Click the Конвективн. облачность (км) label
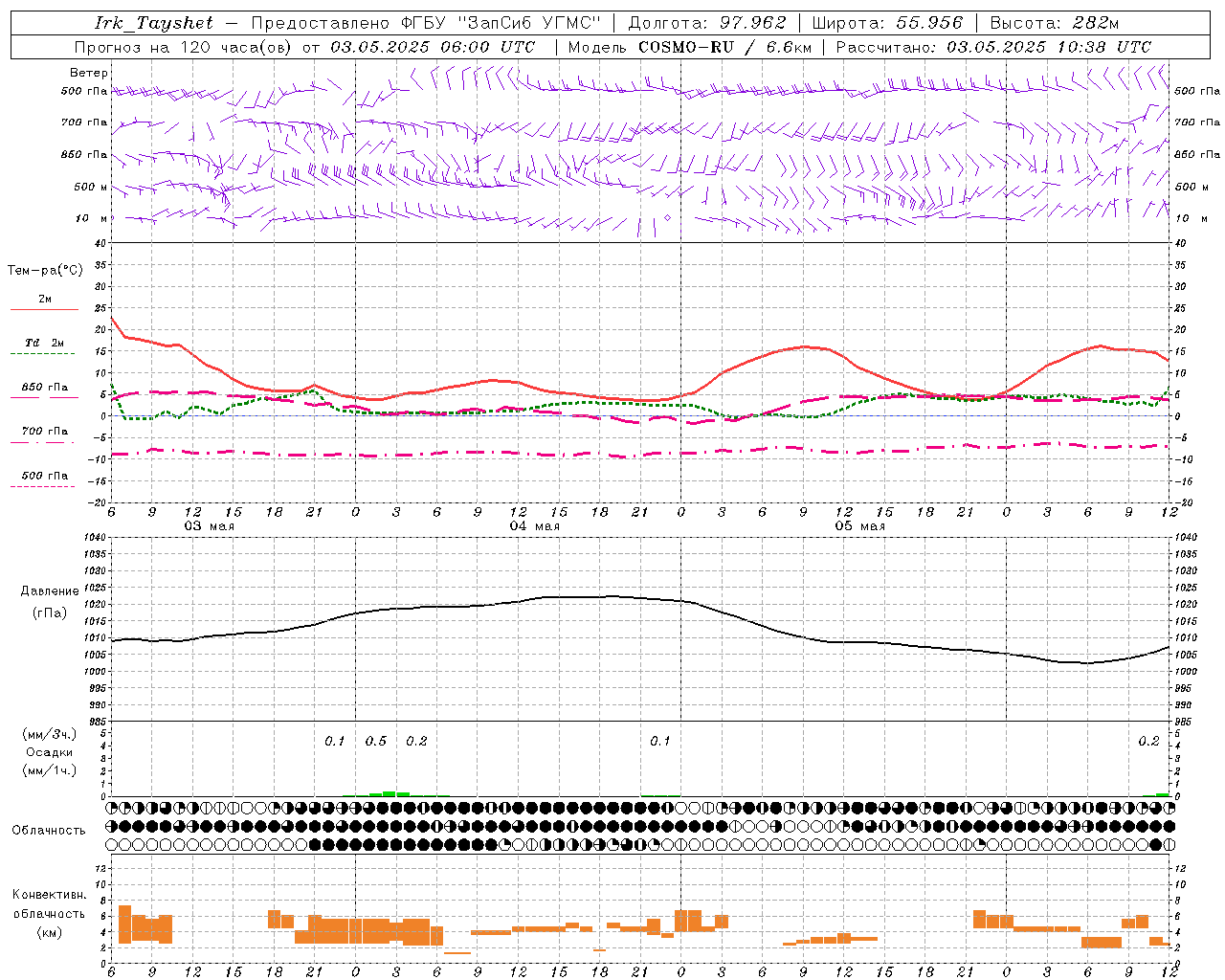The width and height of the screenshot is (1225, 980). 49,913
